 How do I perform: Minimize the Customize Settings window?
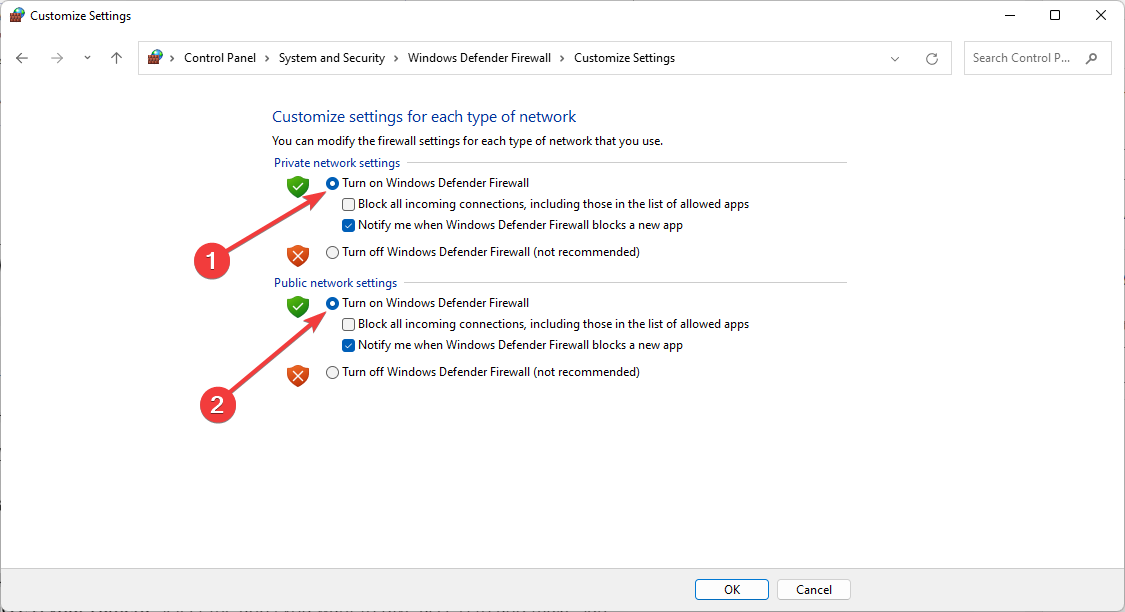point(1010,15)
